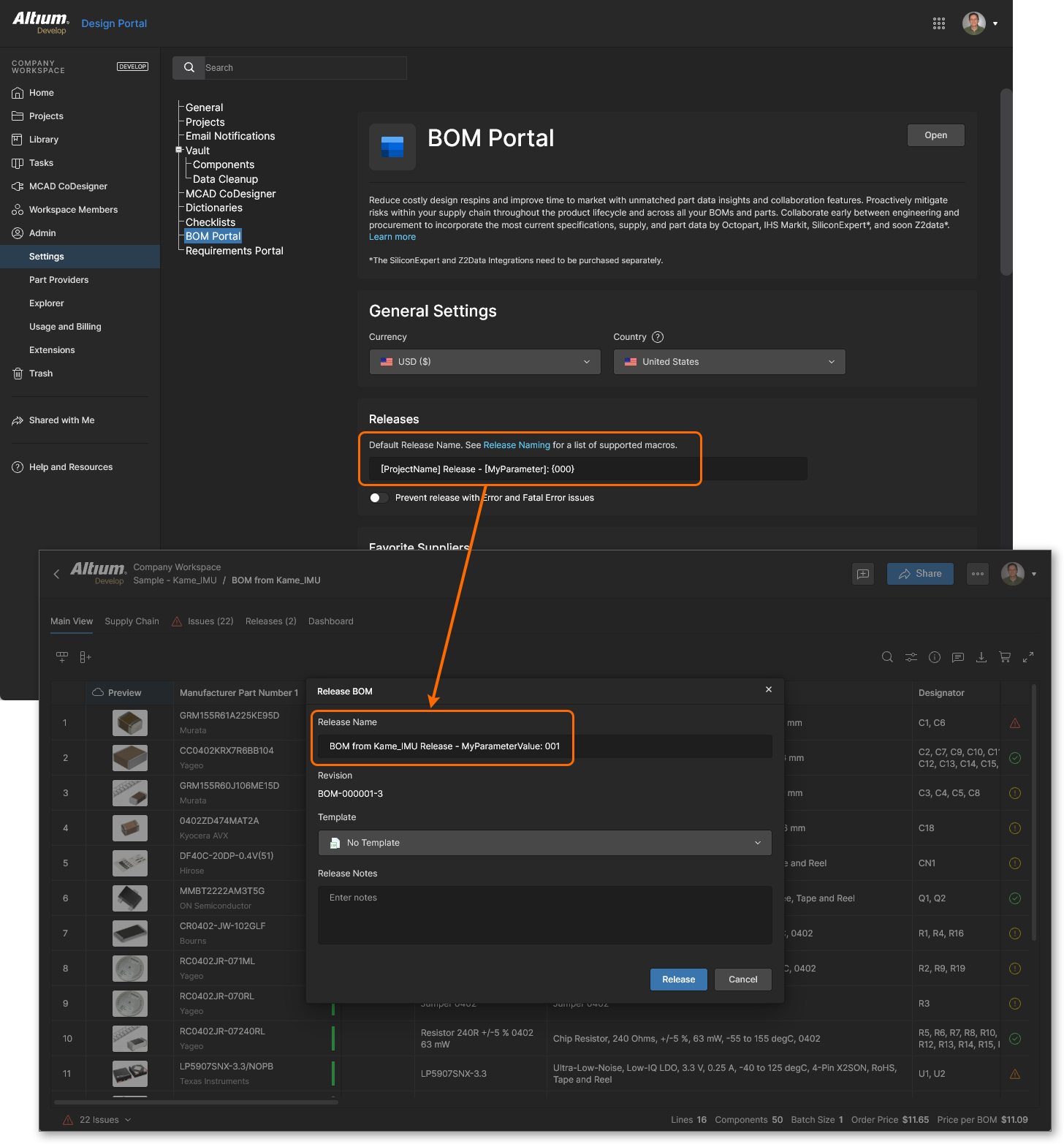
Task: Switch to the Dashboard tab
Action: pyautogui.click(x=331, y=621)
